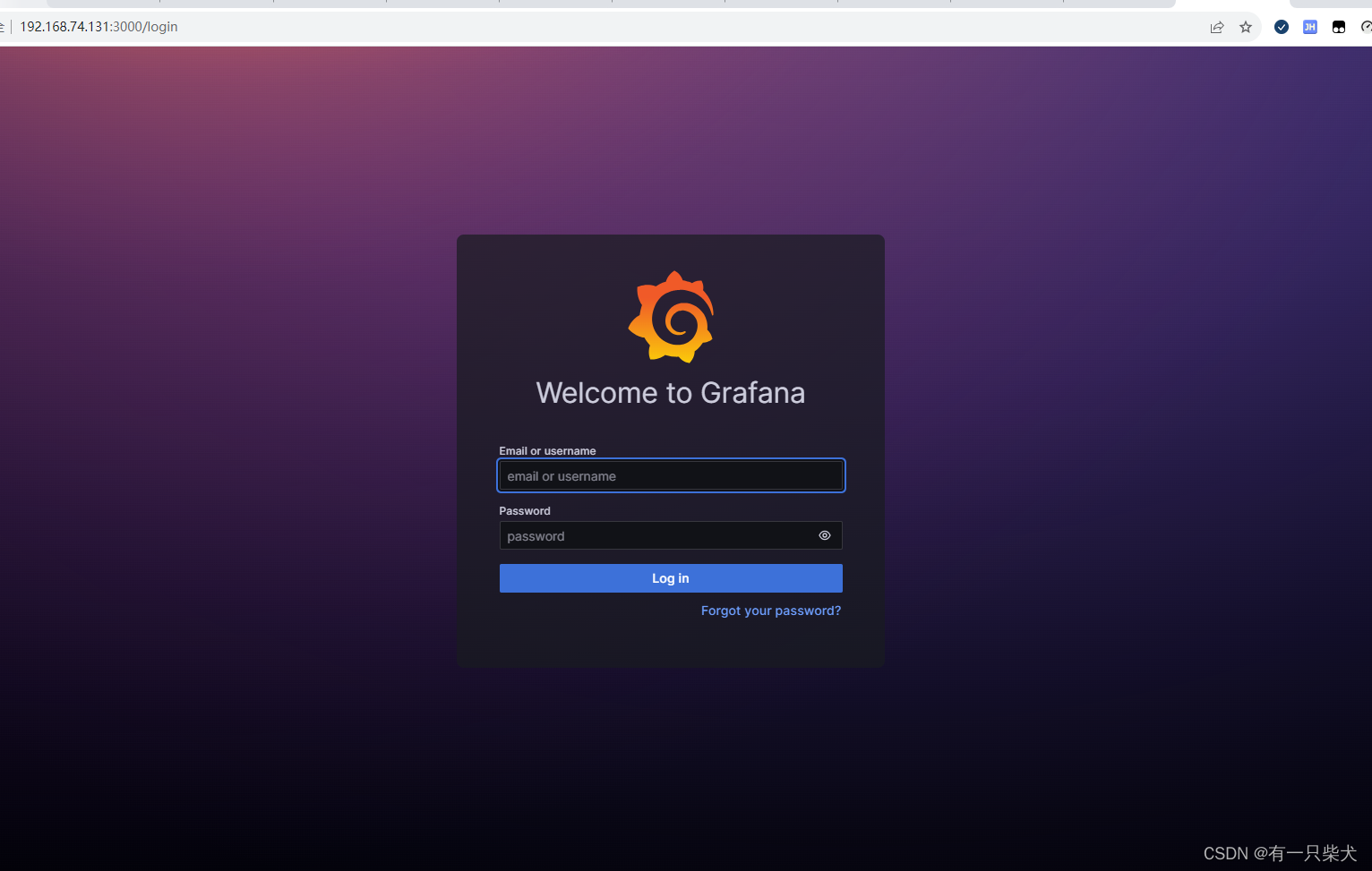Focus the email or username input field
Viewport: 1372px width, 871px height.
[670, 475]
